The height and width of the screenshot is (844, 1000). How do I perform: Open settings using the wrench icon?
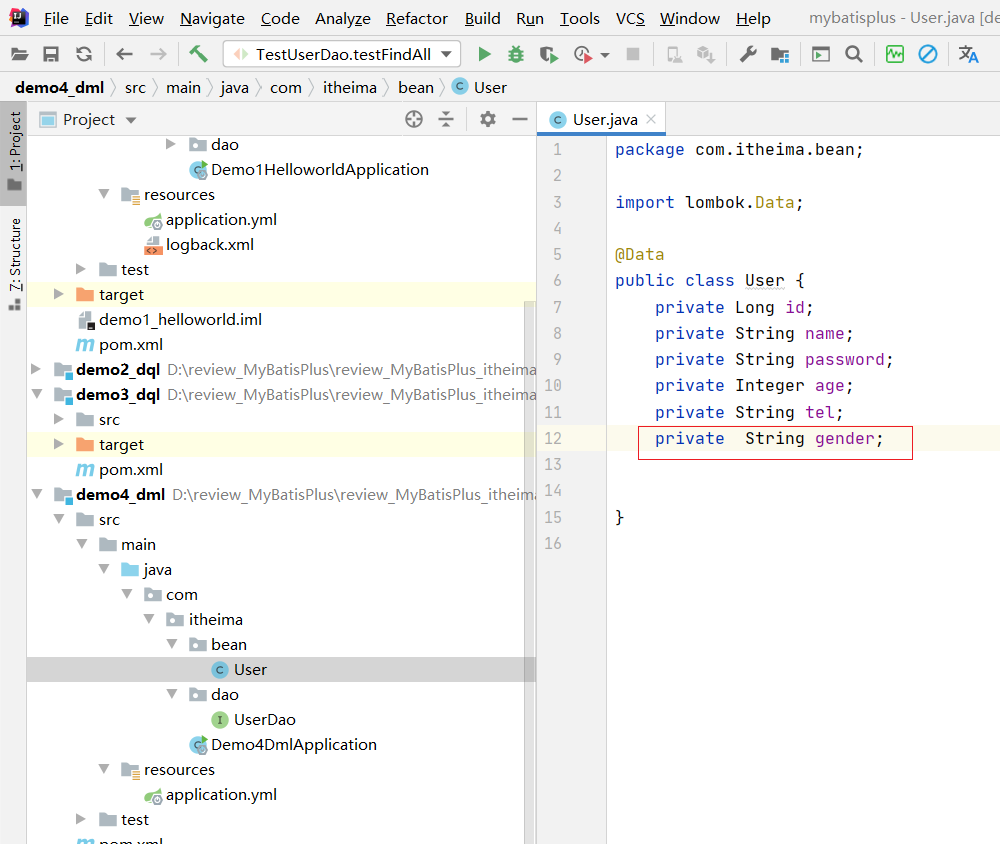tap(747, 54)
